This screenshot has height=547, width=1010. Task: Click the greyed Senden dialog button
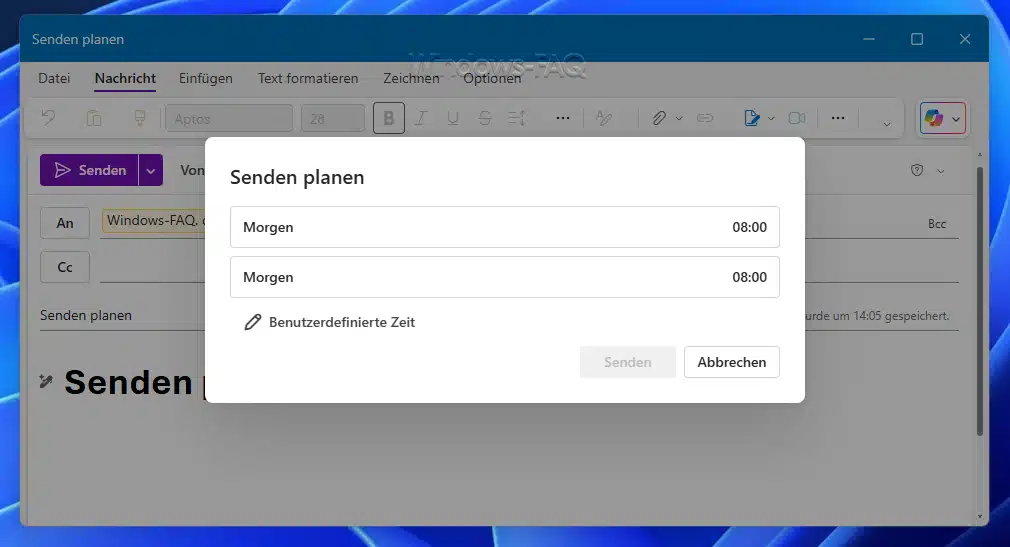[x=628, y=362]
